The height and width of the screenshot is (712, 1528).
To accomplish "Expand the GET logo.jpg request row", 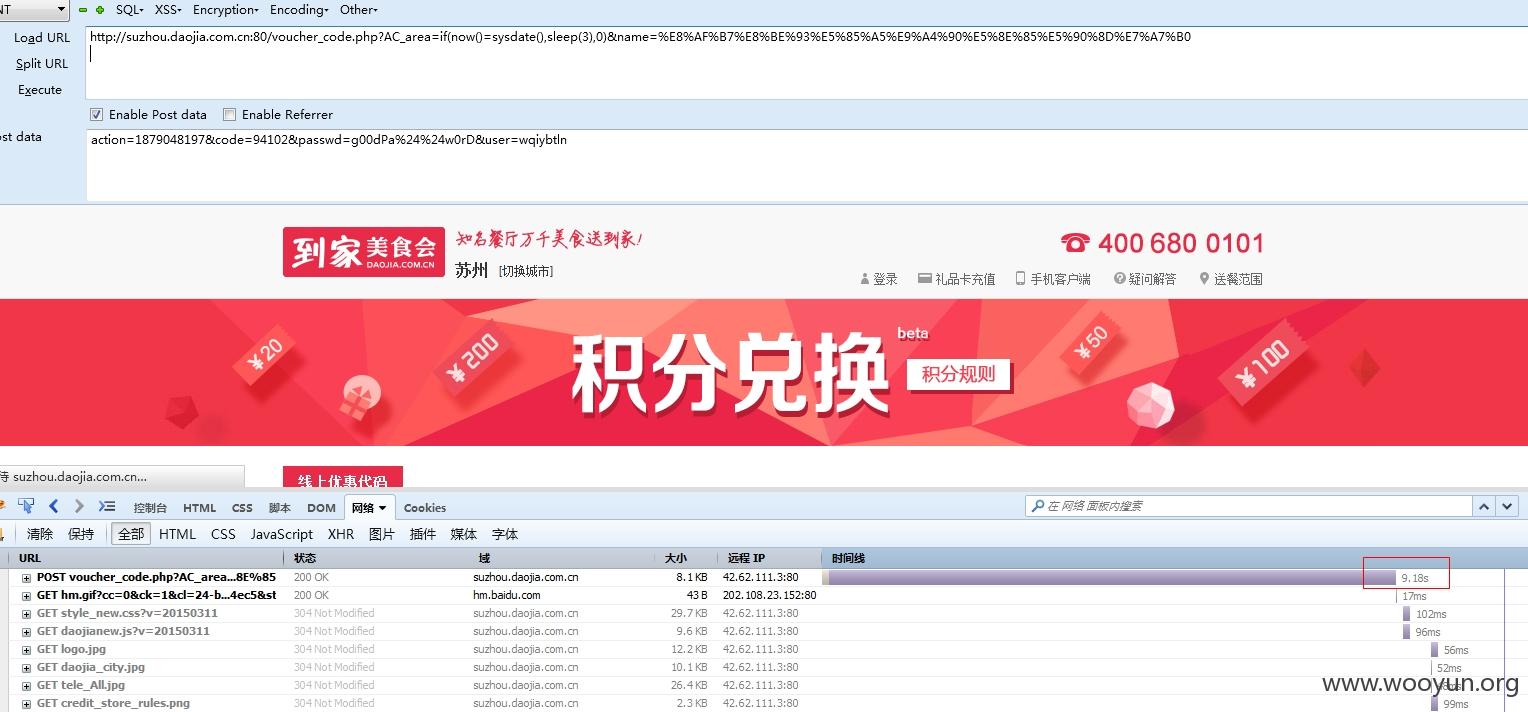I will [27, 650].
